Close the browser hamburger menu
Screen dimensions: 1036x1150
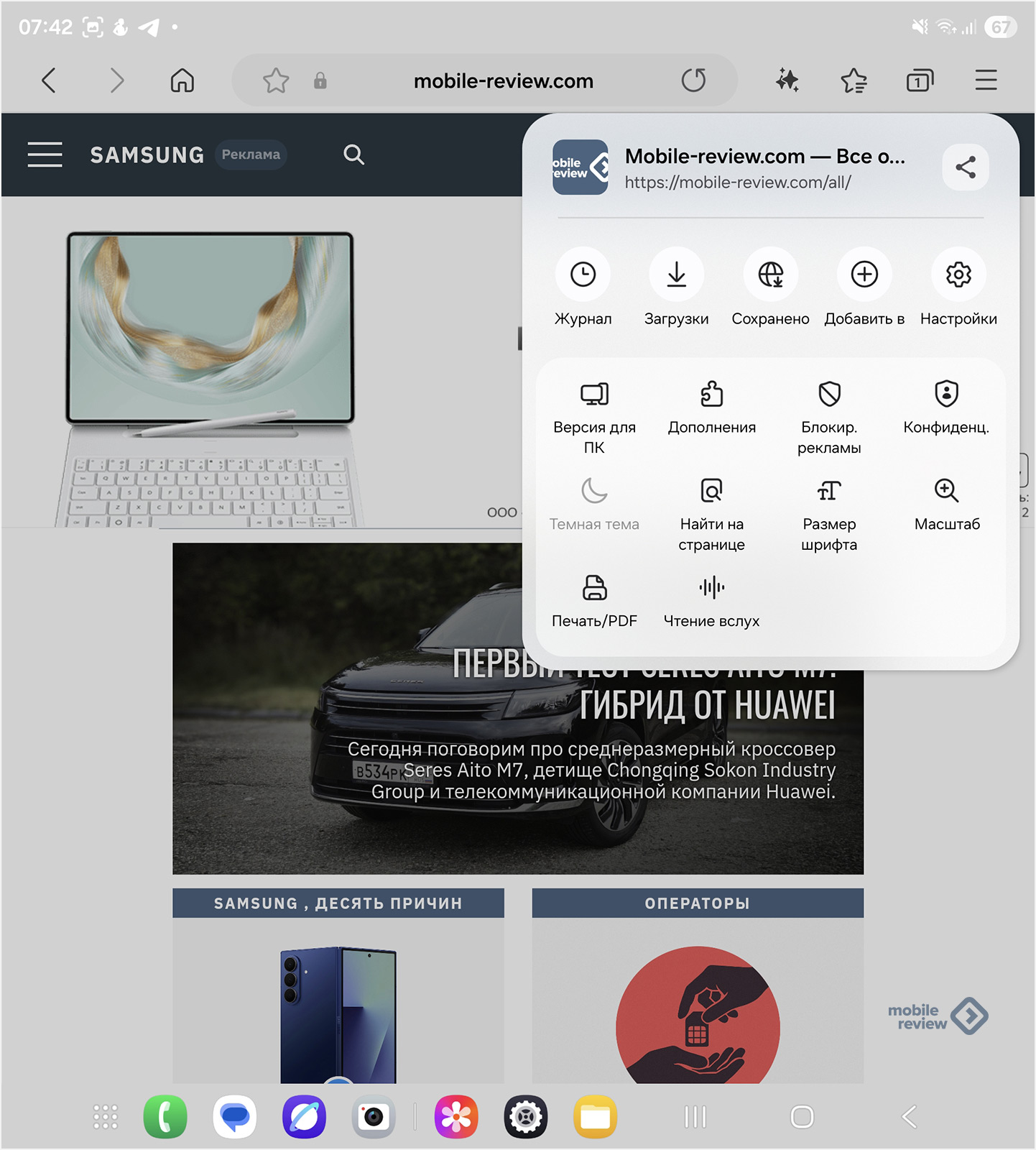click(986, 80)
